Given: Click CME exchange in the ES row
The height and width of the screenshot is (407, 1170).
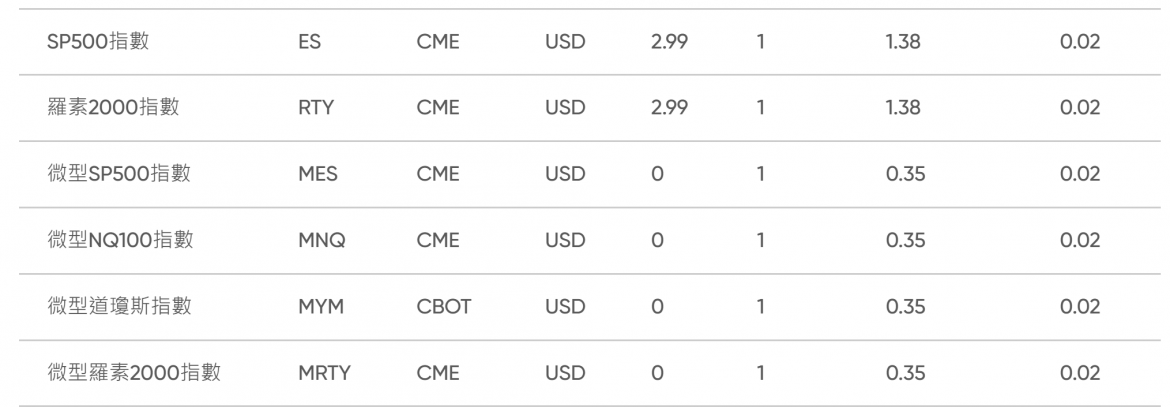Looking at the screenshot, I should [x=437, y=43].
